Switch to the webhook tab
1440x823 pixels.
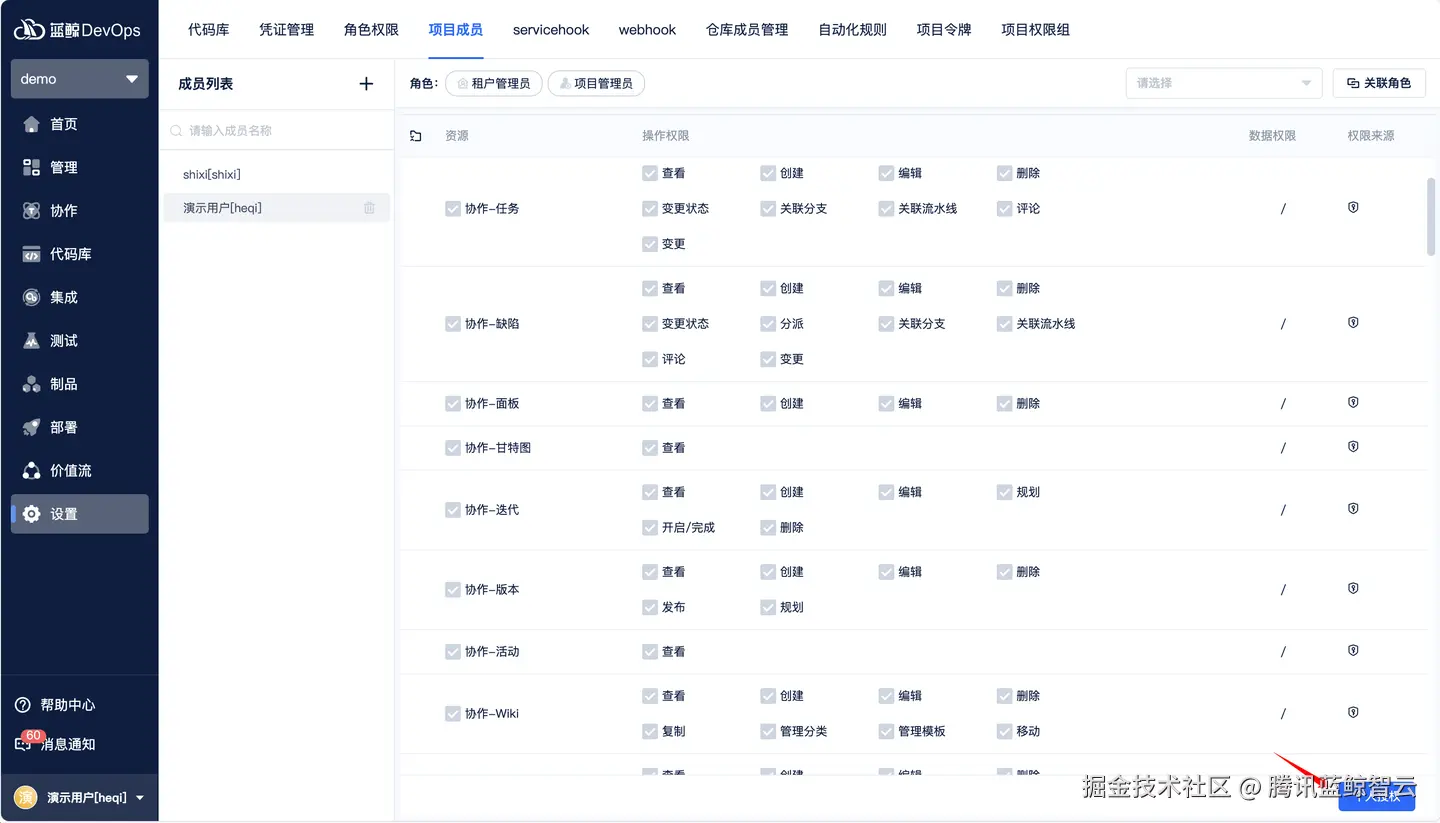coord(647,30)
